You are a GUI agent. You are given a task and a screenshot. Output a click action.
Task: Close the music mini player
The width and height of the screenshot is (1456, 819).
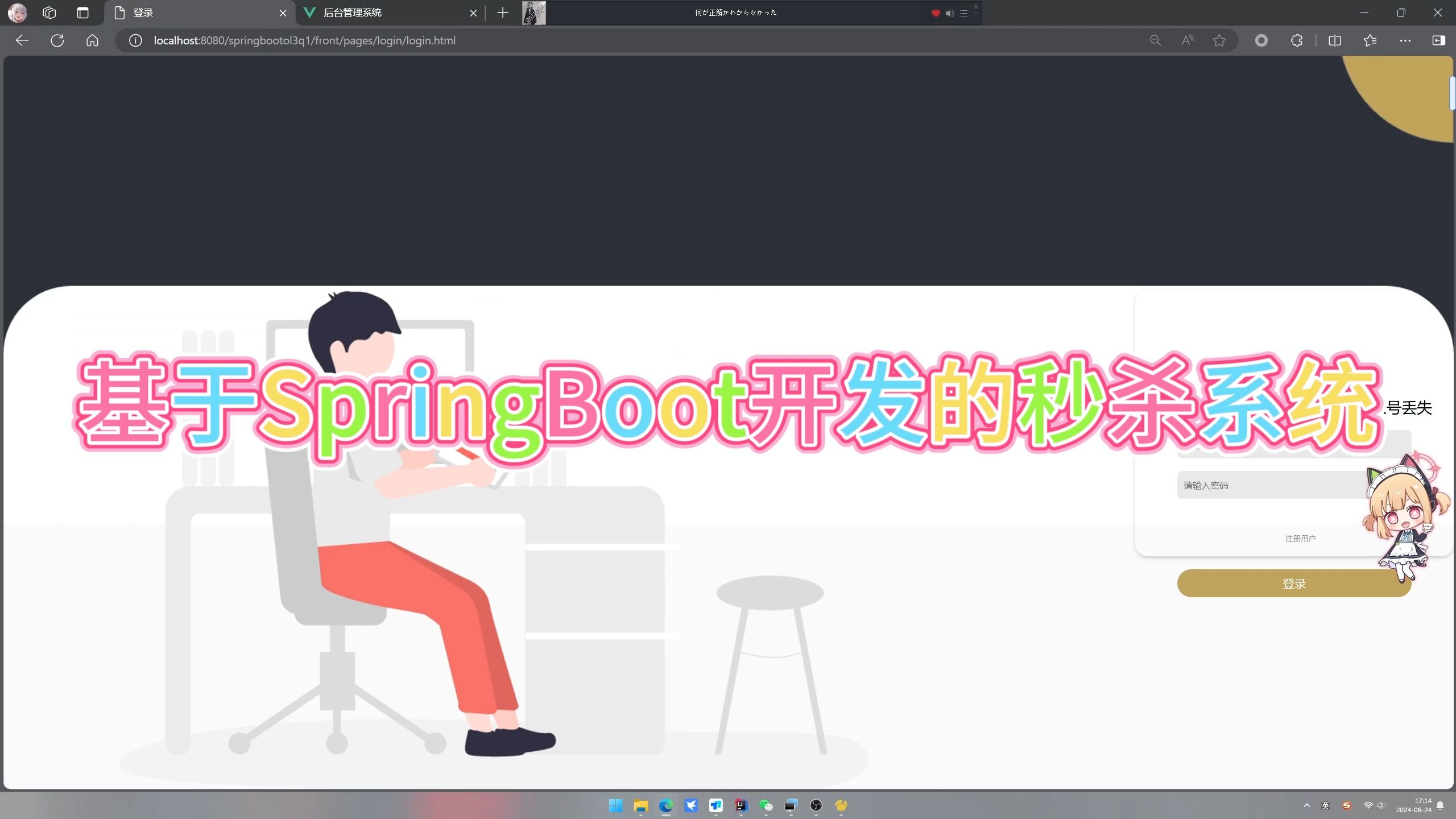pos(976,6)
